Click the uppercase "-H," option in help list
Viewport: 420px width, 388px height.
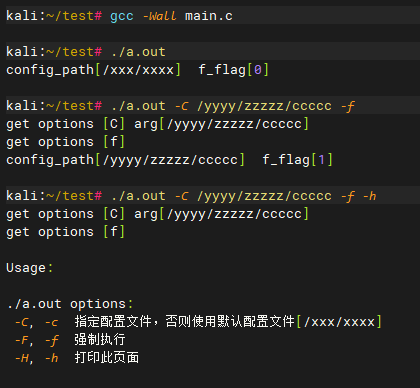point(24,358)
